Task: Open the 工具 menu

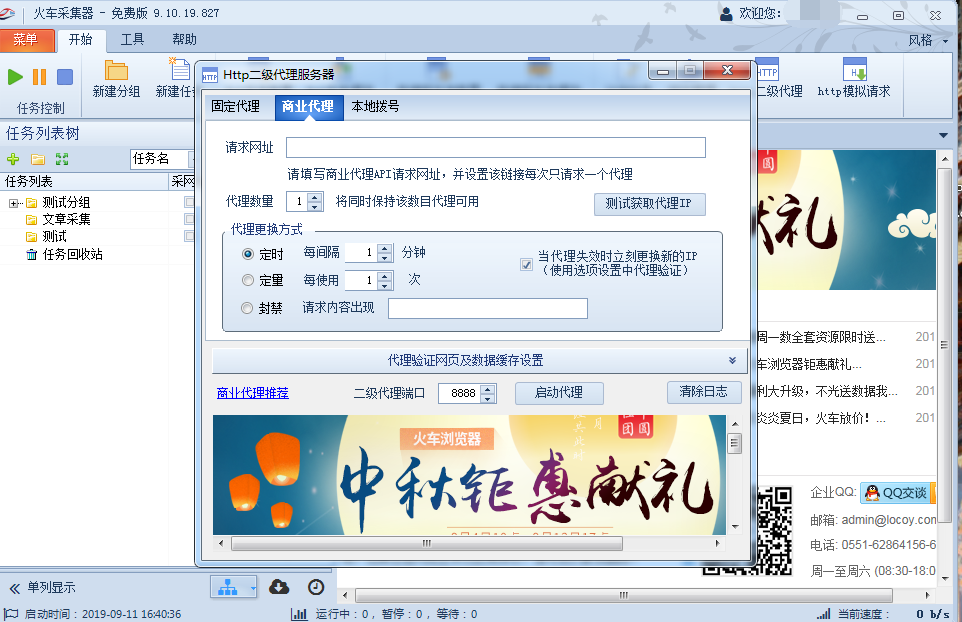Action: pos(134,40)
